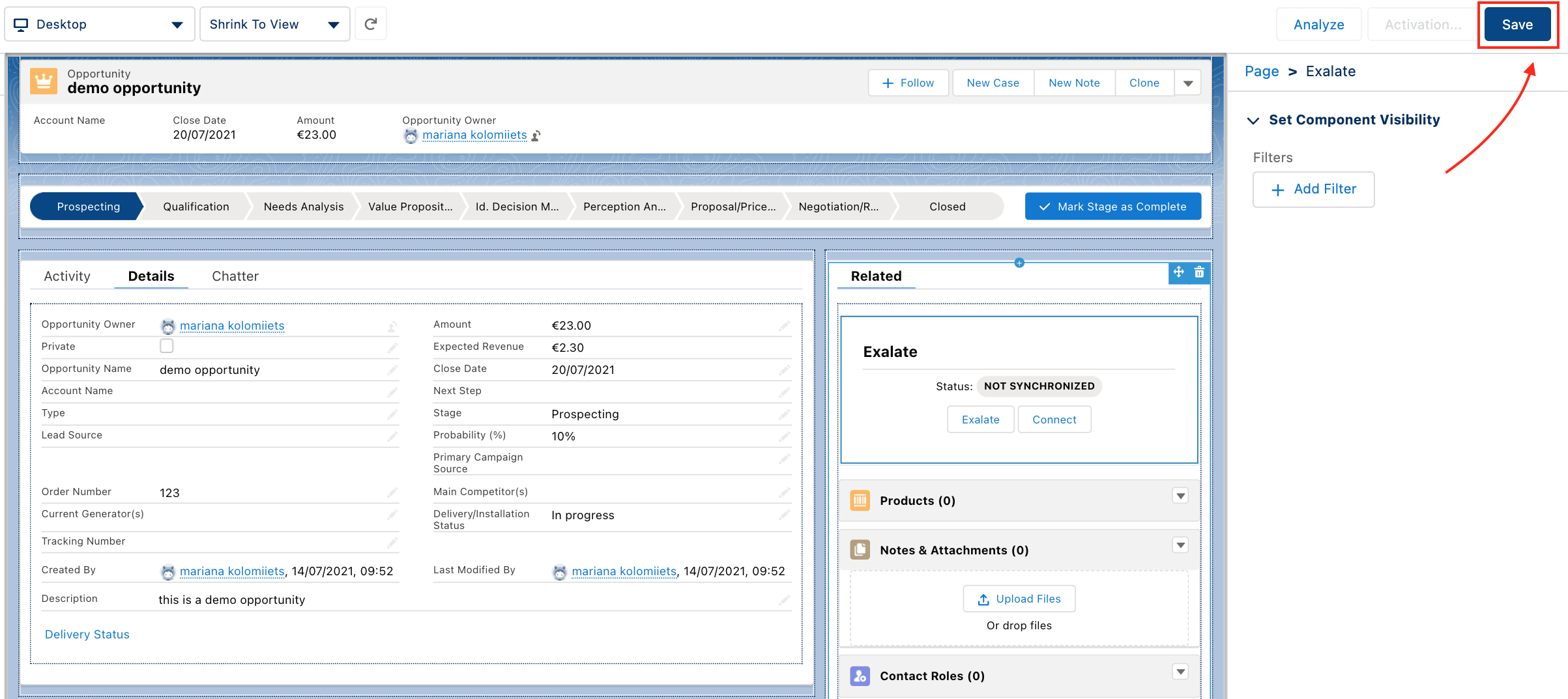Click the pencil icon for Amount in Details
1568x699 pixels.
coord(784,326)
